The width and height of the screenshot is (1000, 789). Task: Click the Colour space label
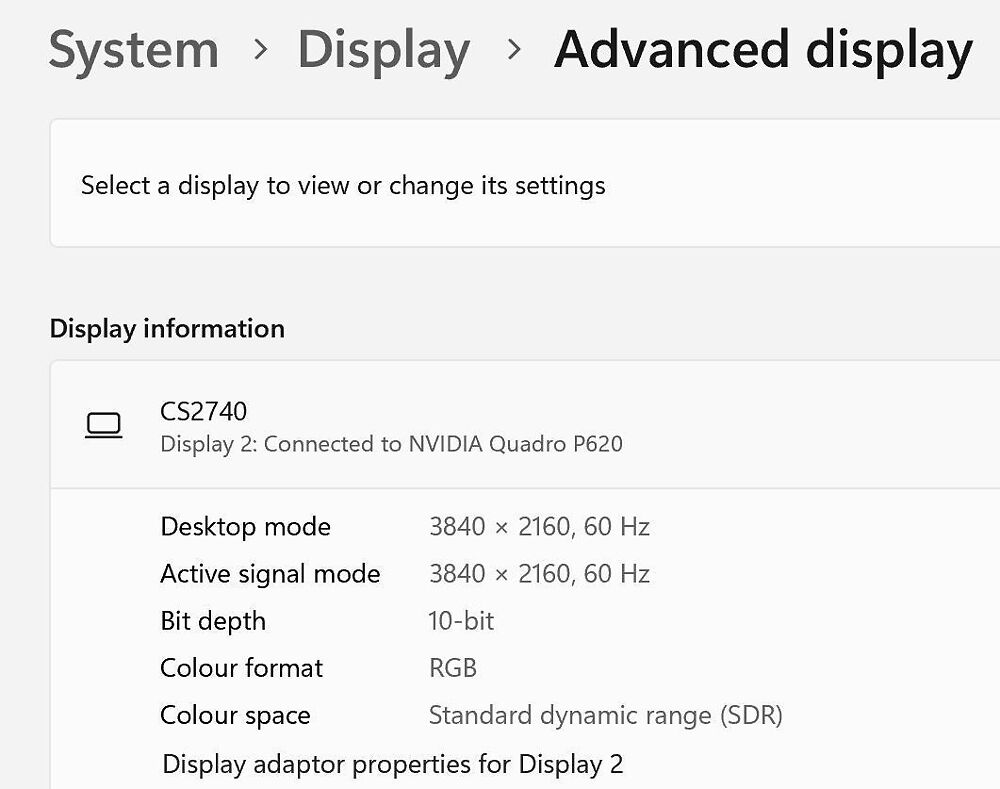[x=235, y=716]
